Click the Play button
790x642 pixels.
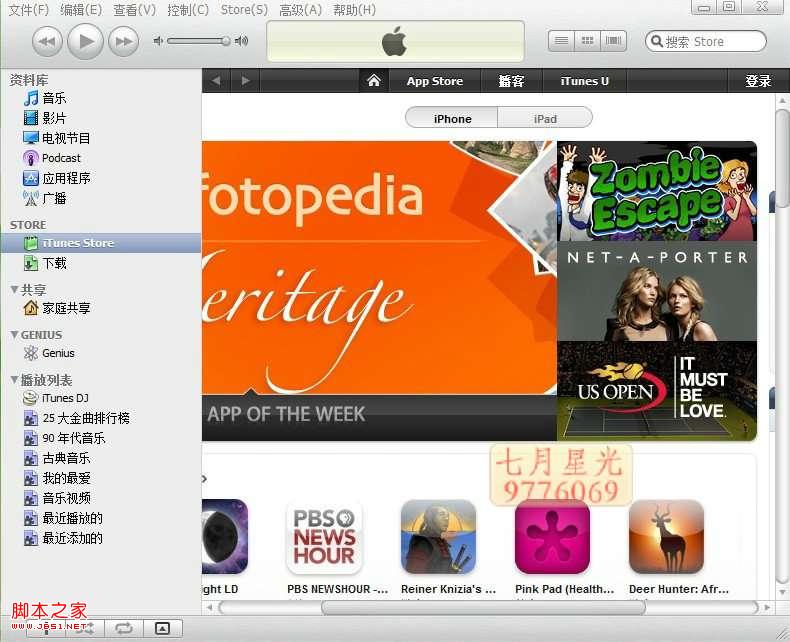(x=86, y=41)
